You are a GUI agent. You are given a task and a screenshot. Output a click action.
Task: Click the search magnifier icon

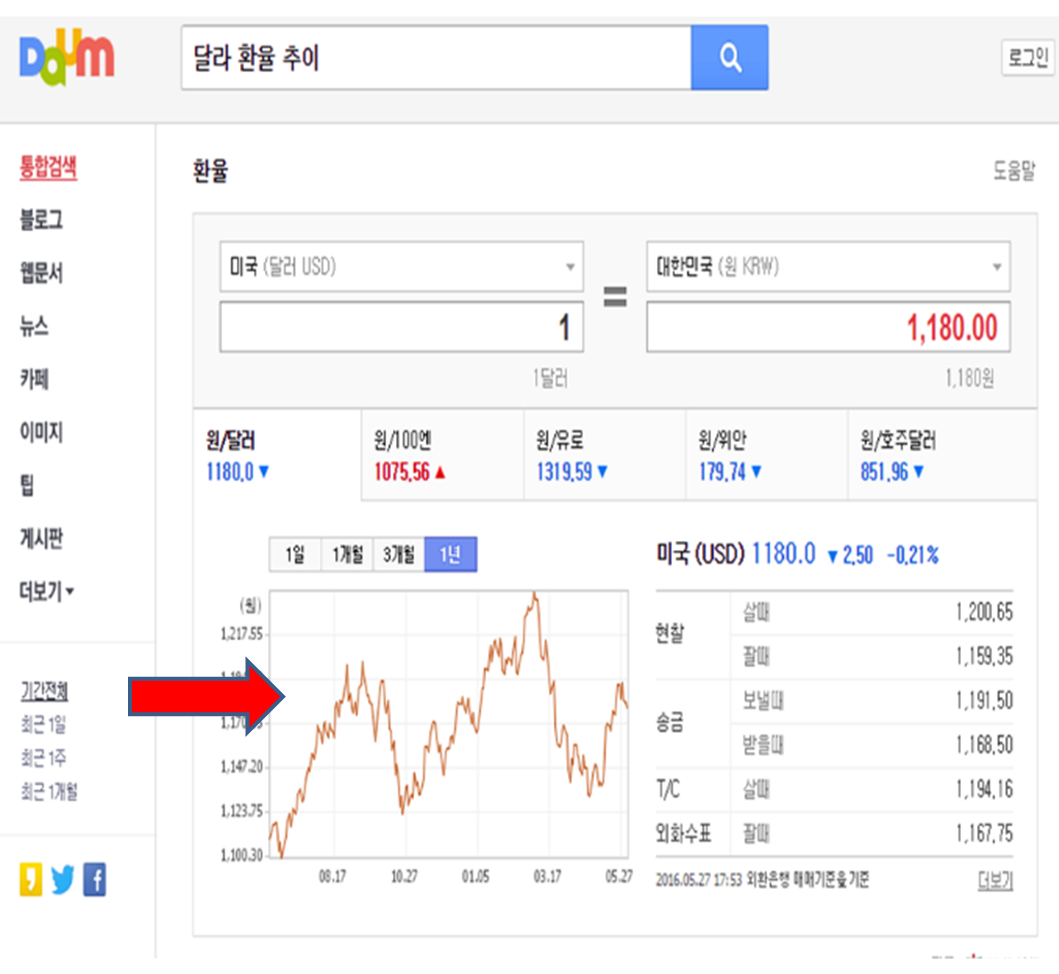click(729, 57)
